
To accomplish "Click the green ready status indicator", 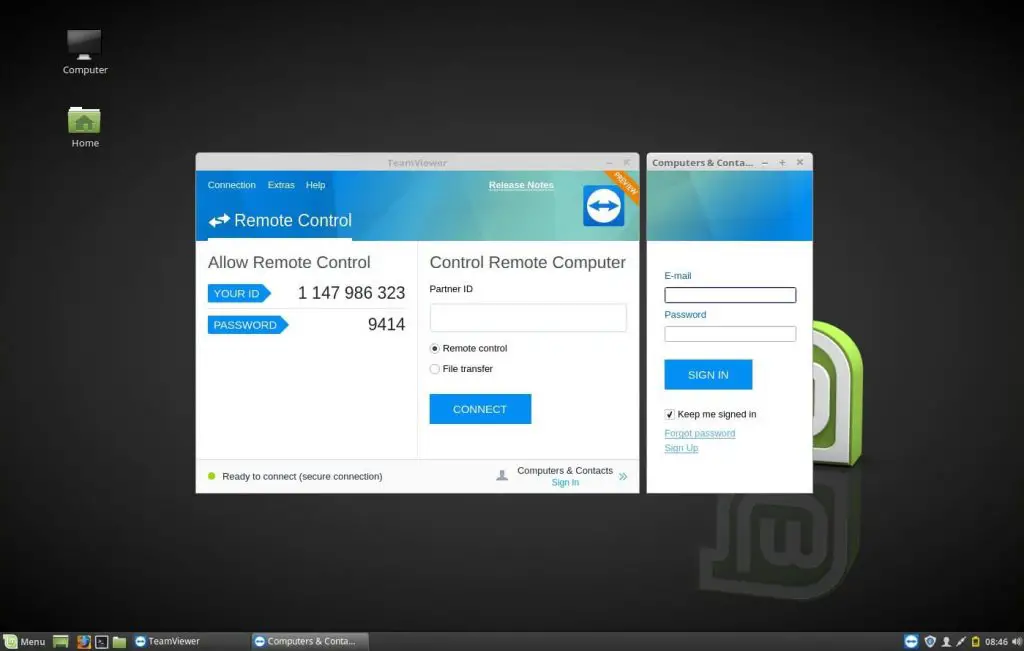I will [x=212, y=476].
